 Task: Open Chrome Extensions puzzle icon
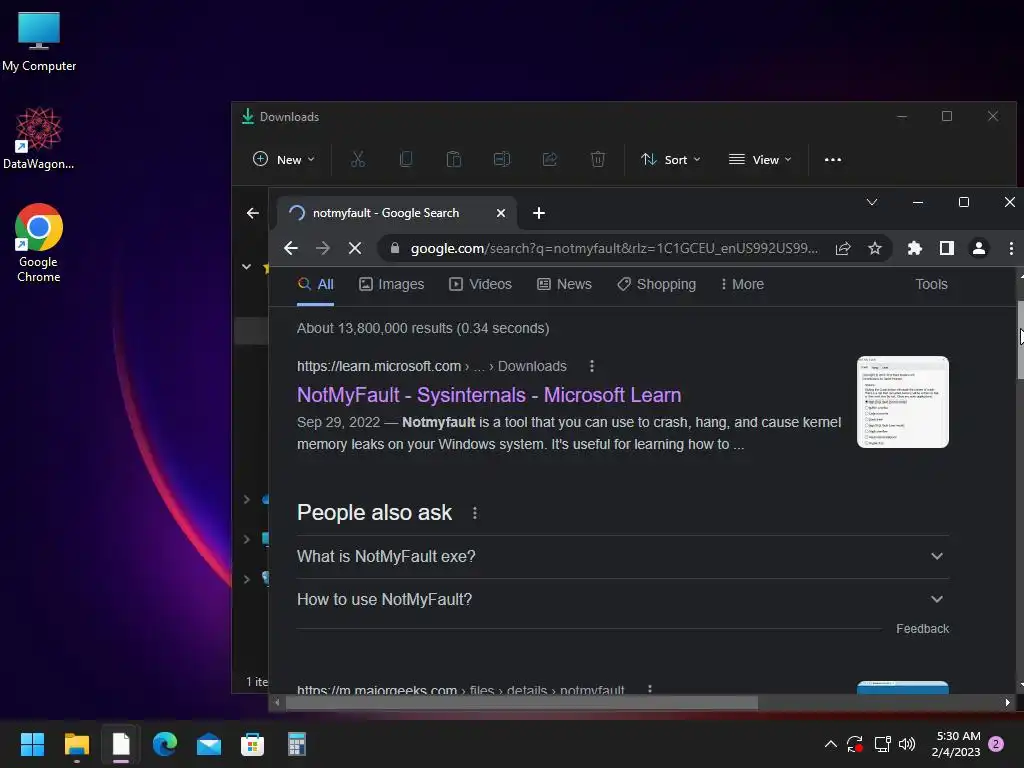(x=914, y=248)
